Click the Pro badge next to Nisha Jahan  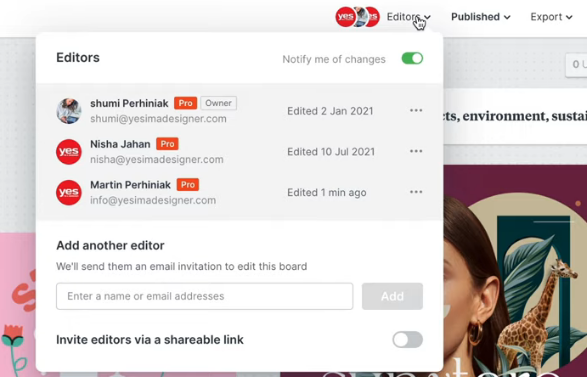click(167, 144)
